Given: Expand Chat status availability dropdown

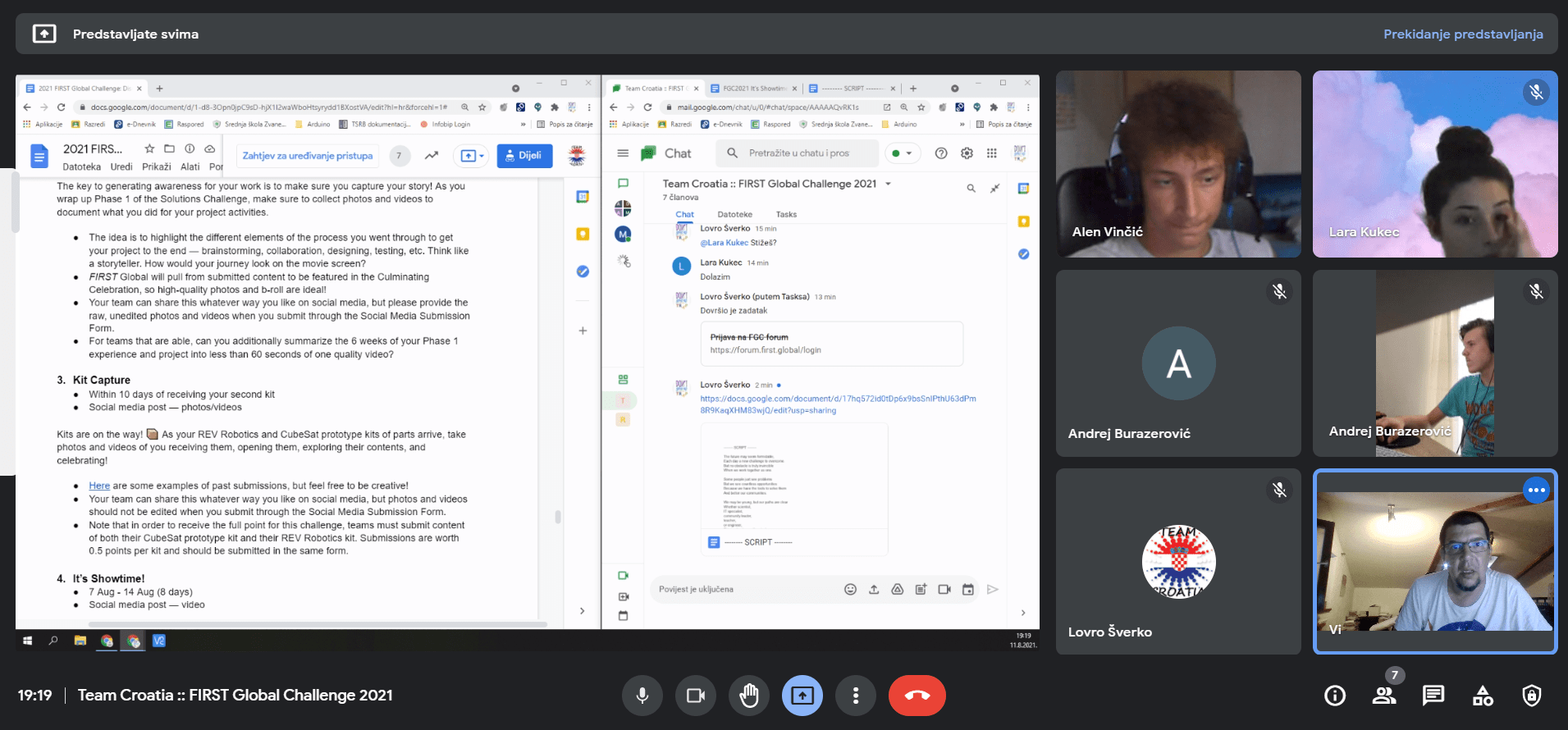Looking at the screenshot, I should click(x=903, y=153).
